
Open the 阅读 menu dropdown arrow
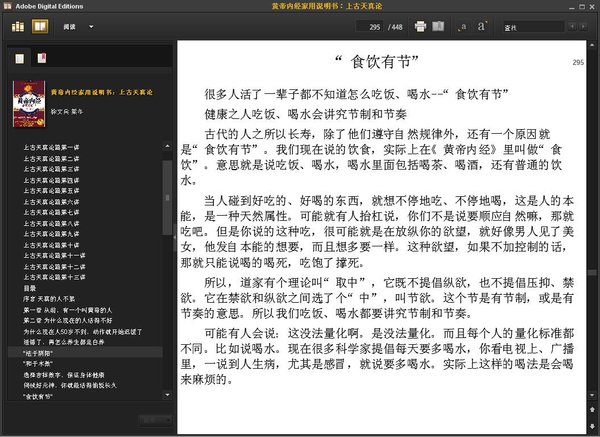pos(91,27)
